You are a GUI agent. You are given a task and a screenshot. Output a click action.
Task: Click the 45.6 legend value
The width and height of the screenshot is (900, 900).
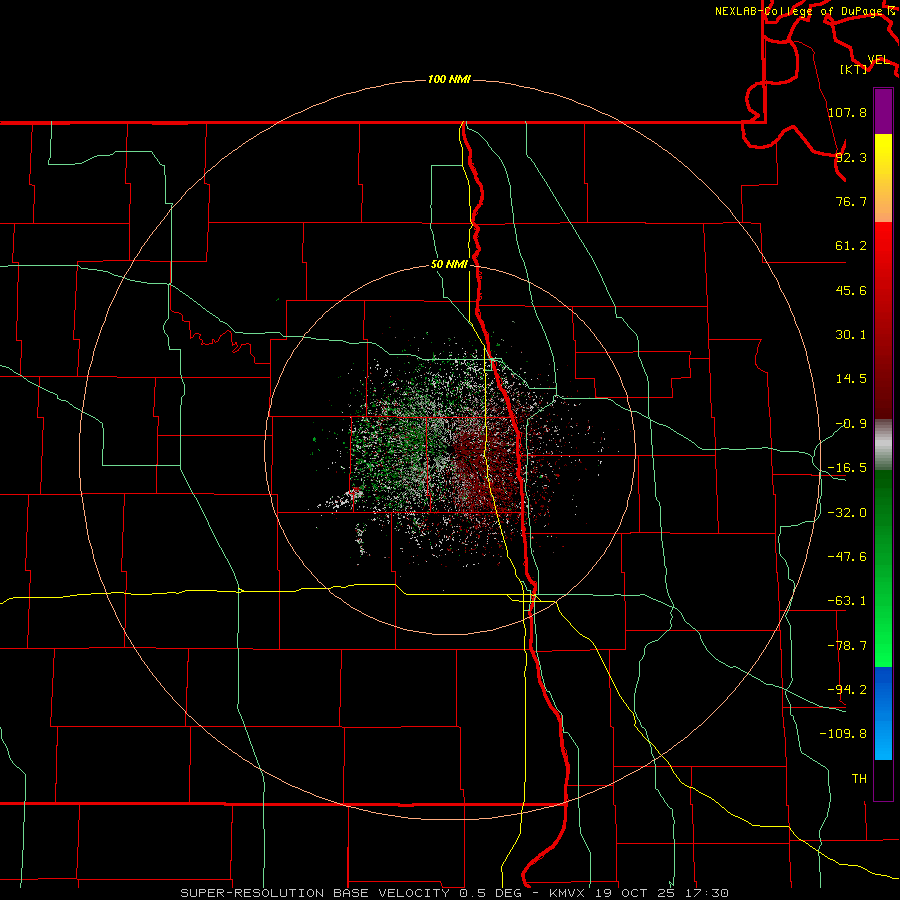851,290
